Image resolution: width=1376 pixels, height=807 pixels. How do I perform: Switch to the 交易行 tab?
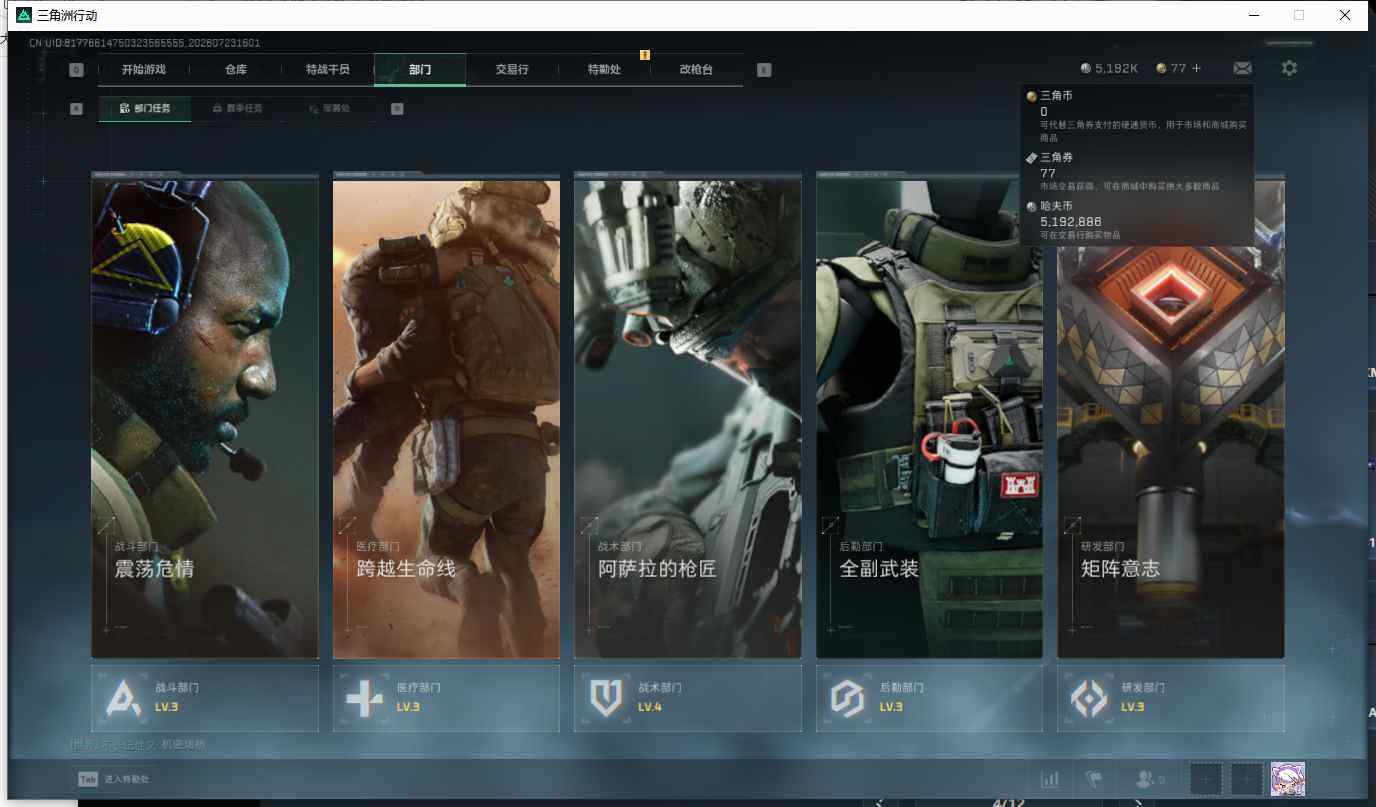(512, 70)
